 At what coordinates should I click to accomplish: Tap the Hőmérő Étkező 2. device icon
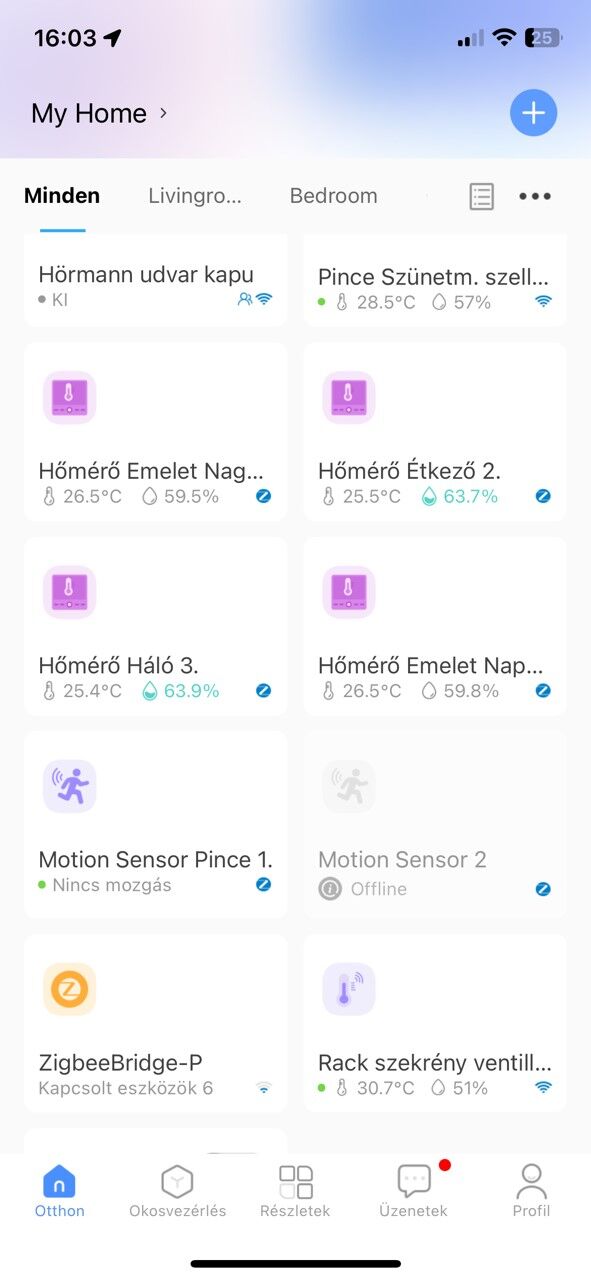click(x=349, y=398)
